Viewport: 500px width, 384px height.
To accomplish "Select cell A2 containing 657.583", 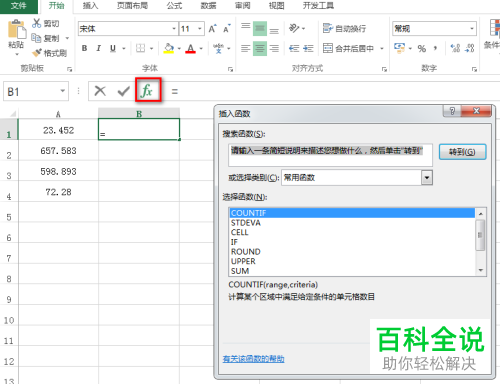I will 58,151.
